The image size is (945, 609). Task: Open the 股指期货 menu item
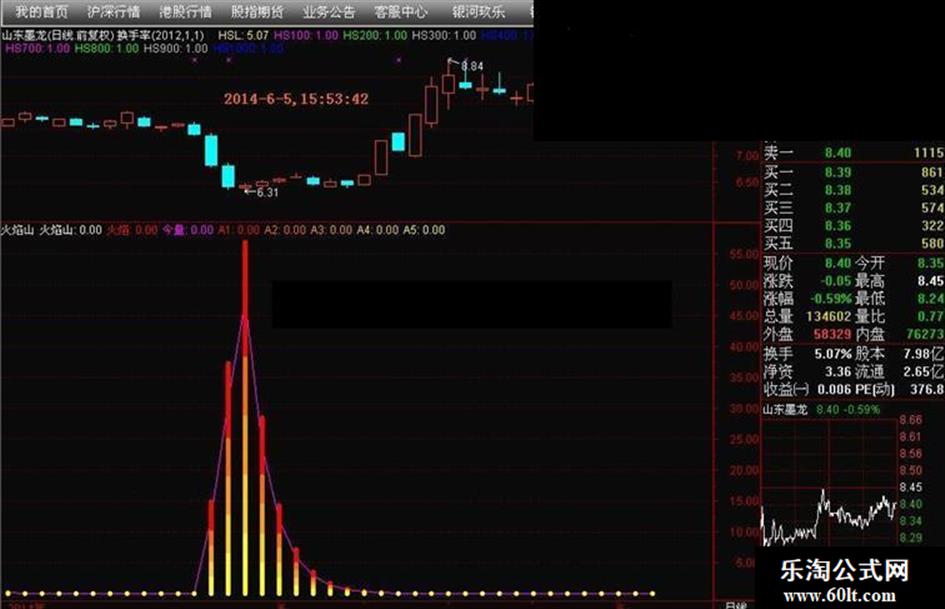tap(257, 11)
